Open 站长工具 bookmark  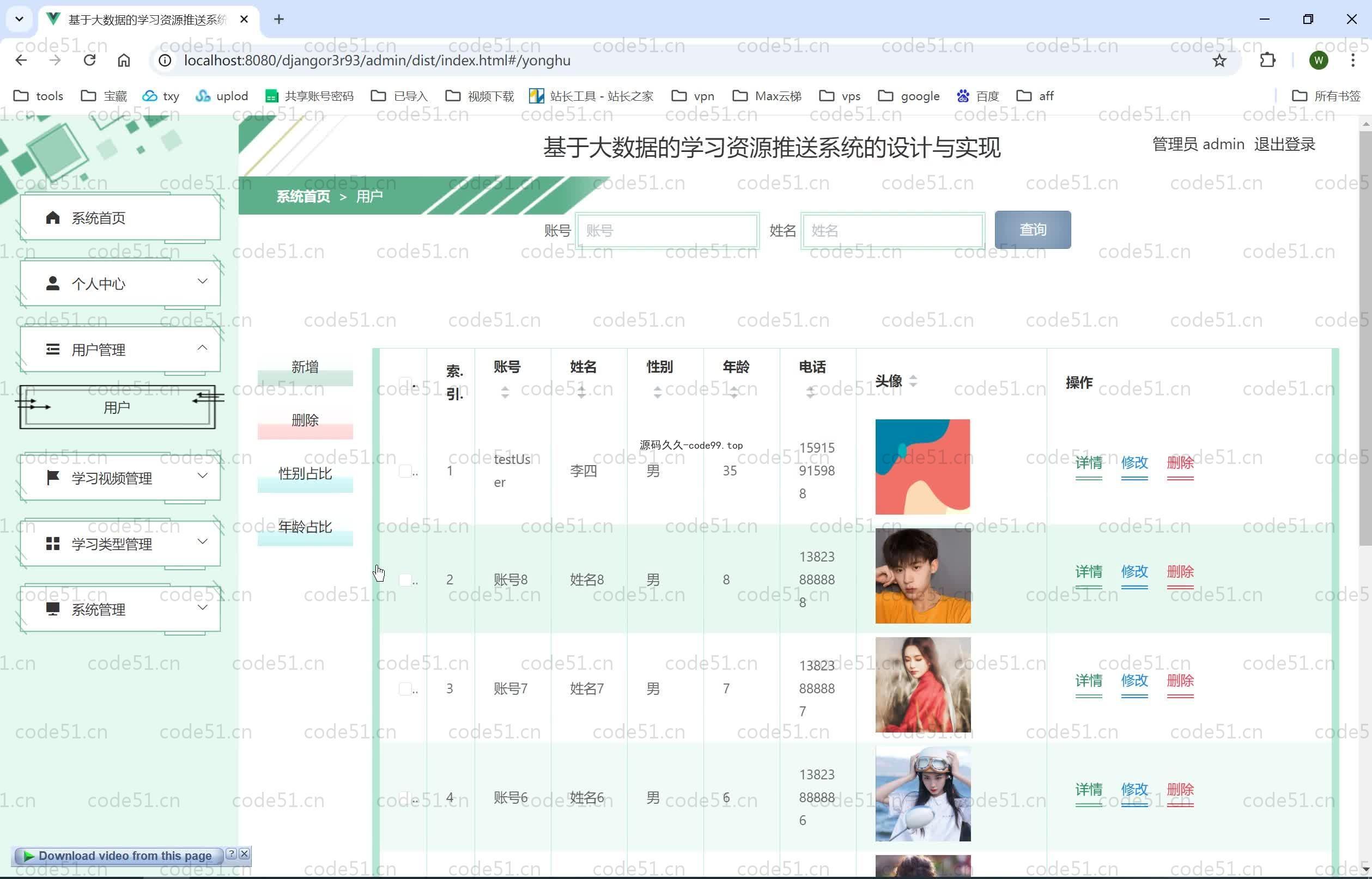tap(591, 96)
